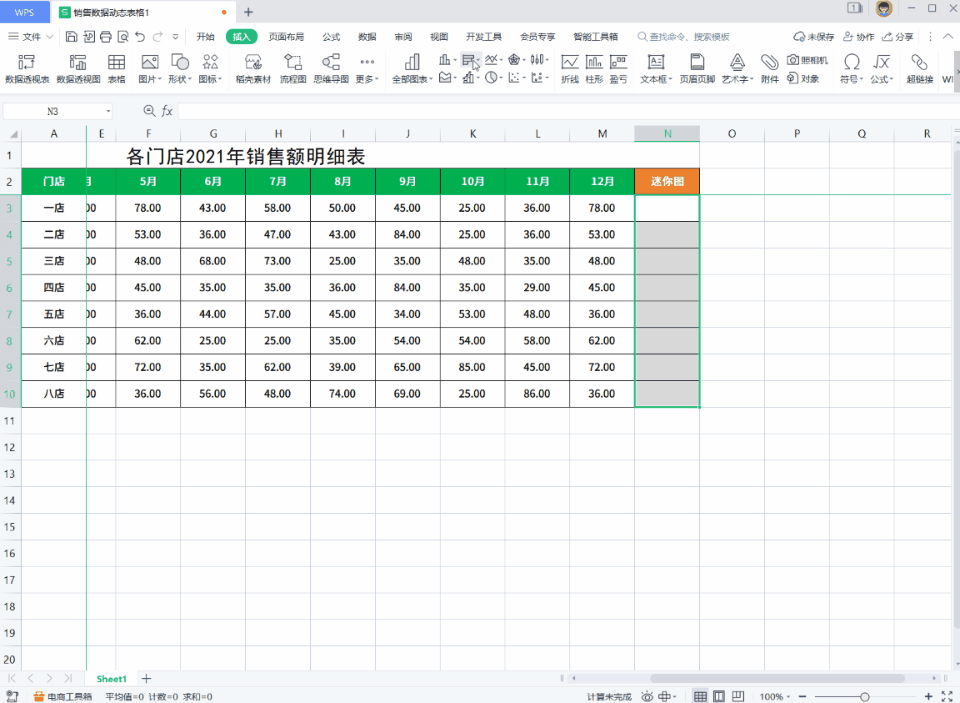Toggle eye-protection mode icon in status bar
Image resolution: width=960 pixels, height=703 pixels.
point(648,696)
